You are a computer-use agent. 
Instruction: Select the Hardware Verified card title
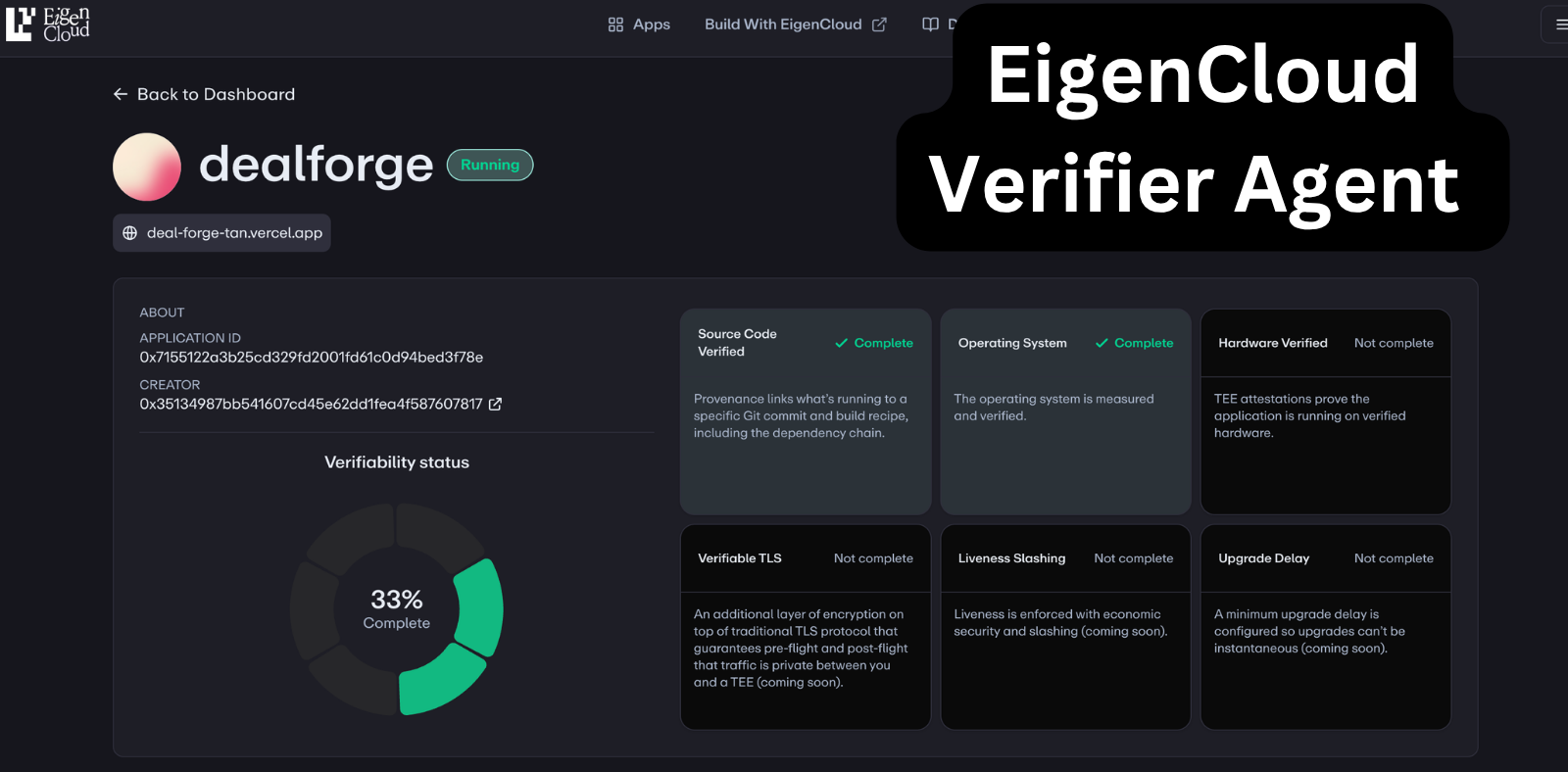pos(1273,343)
